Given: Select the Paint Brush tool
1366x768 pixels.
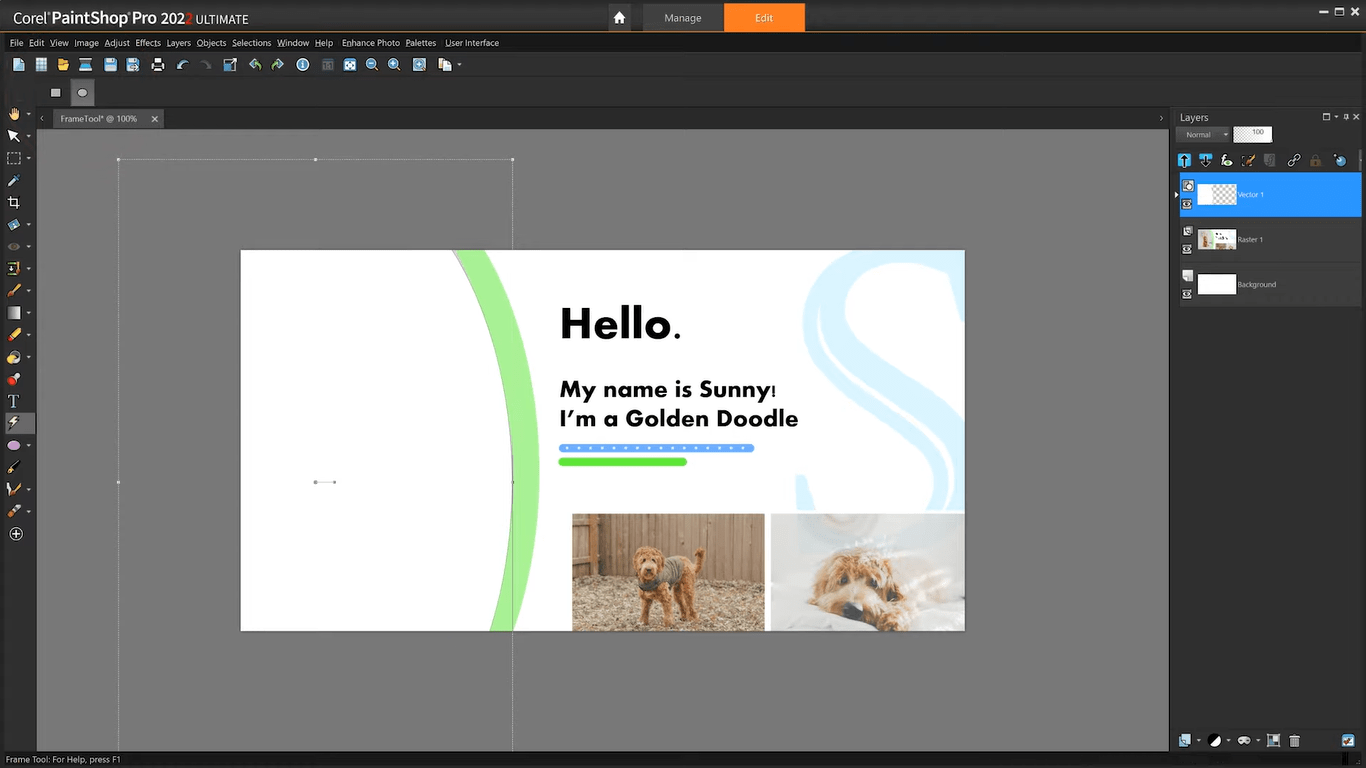Looking at the screenshot, I should 14,290.
